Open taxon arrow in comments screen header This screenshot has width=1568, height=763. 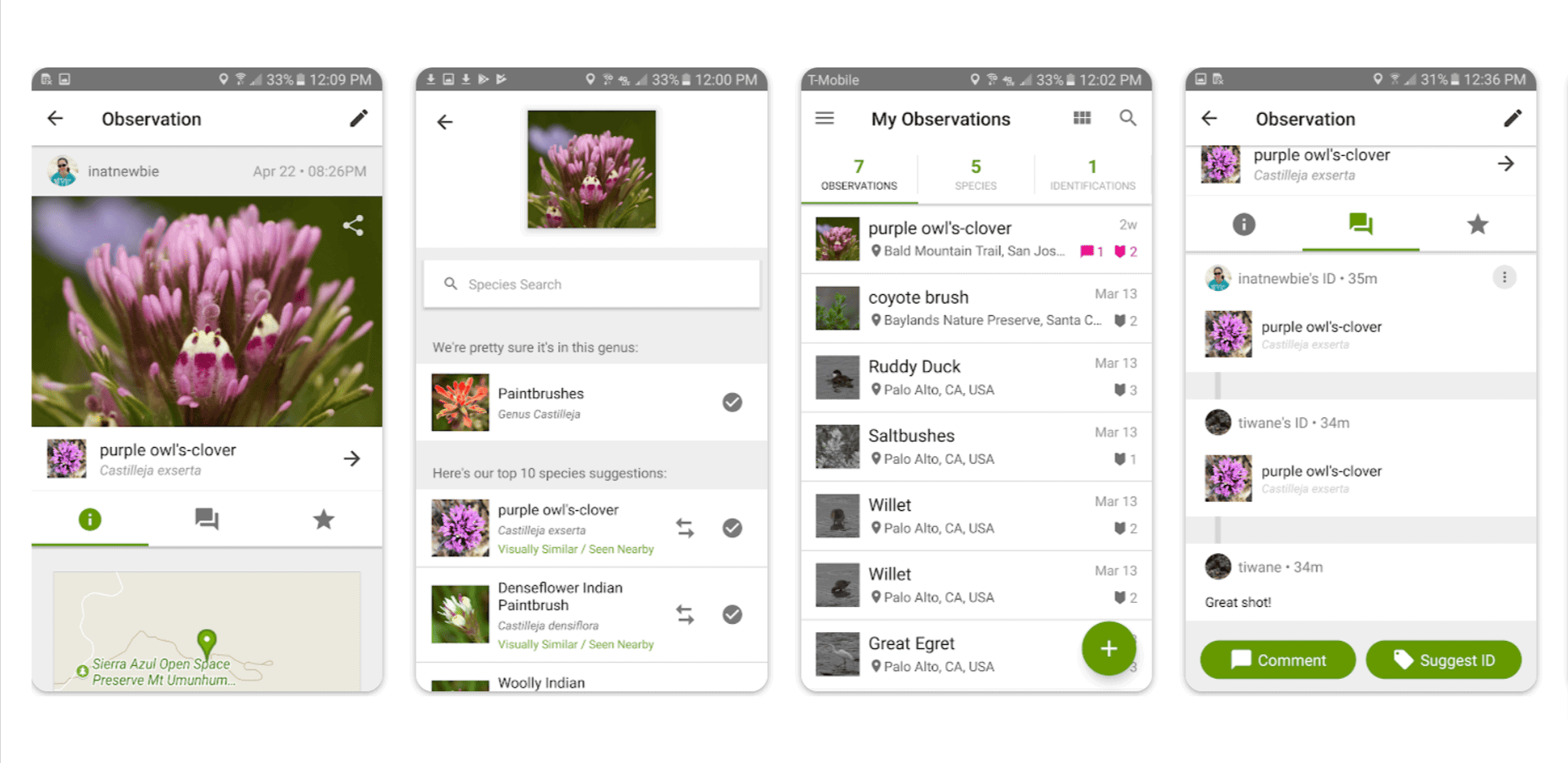(x=1506, y=164)
